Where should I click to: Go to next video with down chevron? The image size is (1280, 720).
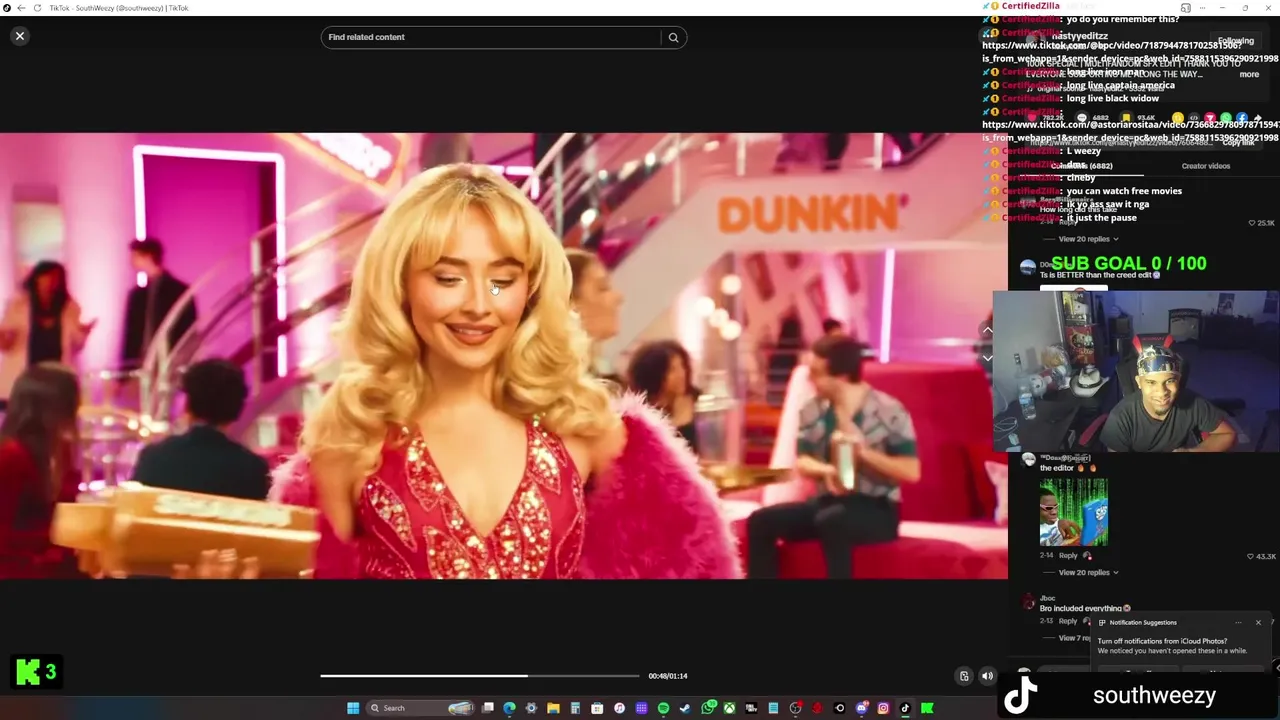pyautogui.click(x=987, y=357)
